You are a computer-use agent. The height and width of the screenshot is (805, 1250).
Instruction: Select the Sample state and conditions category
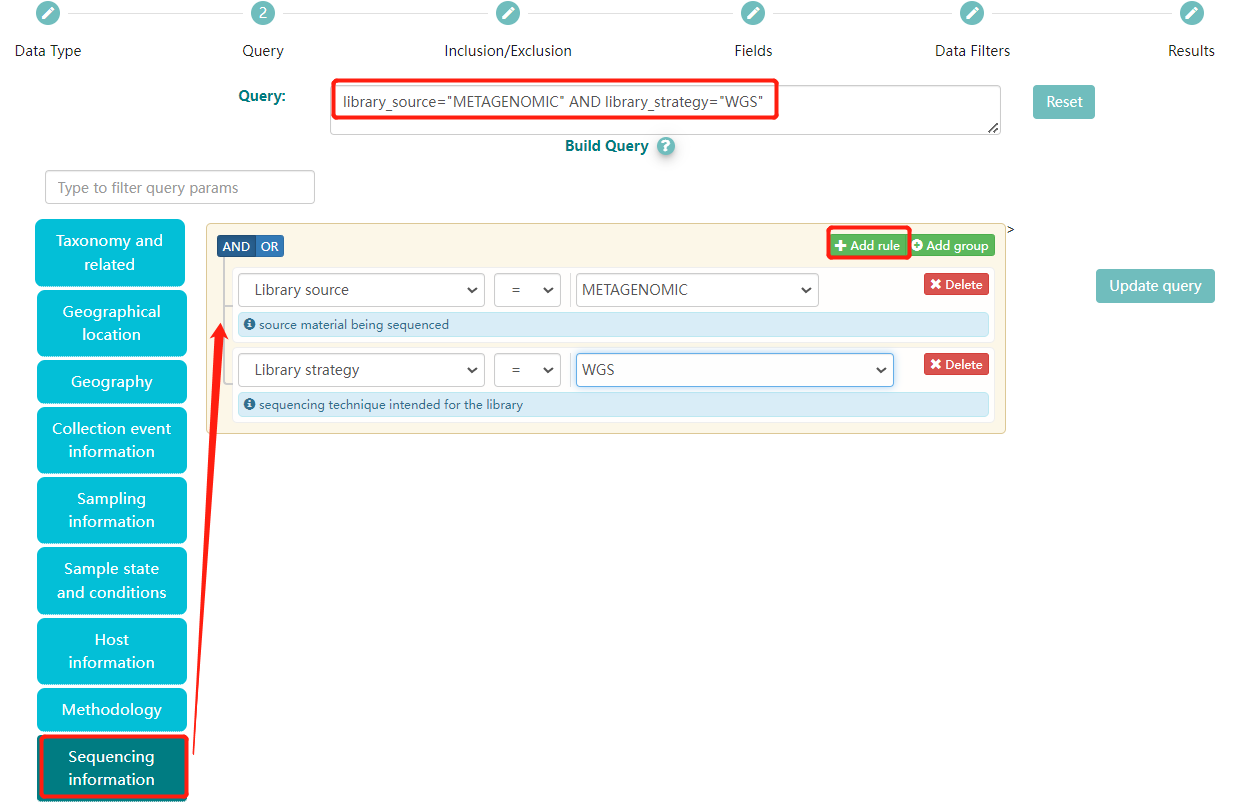pyautogui.click(x=112, y=581)
